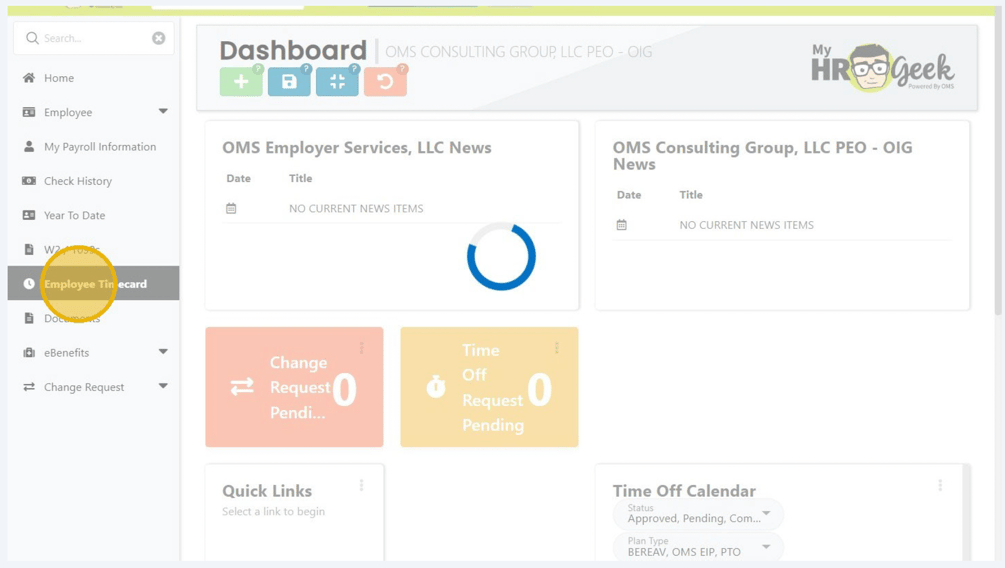Open Employee Timecard ending in 'ecard'
This screenshot has width=1005, height=568.
tap(94, 283)
